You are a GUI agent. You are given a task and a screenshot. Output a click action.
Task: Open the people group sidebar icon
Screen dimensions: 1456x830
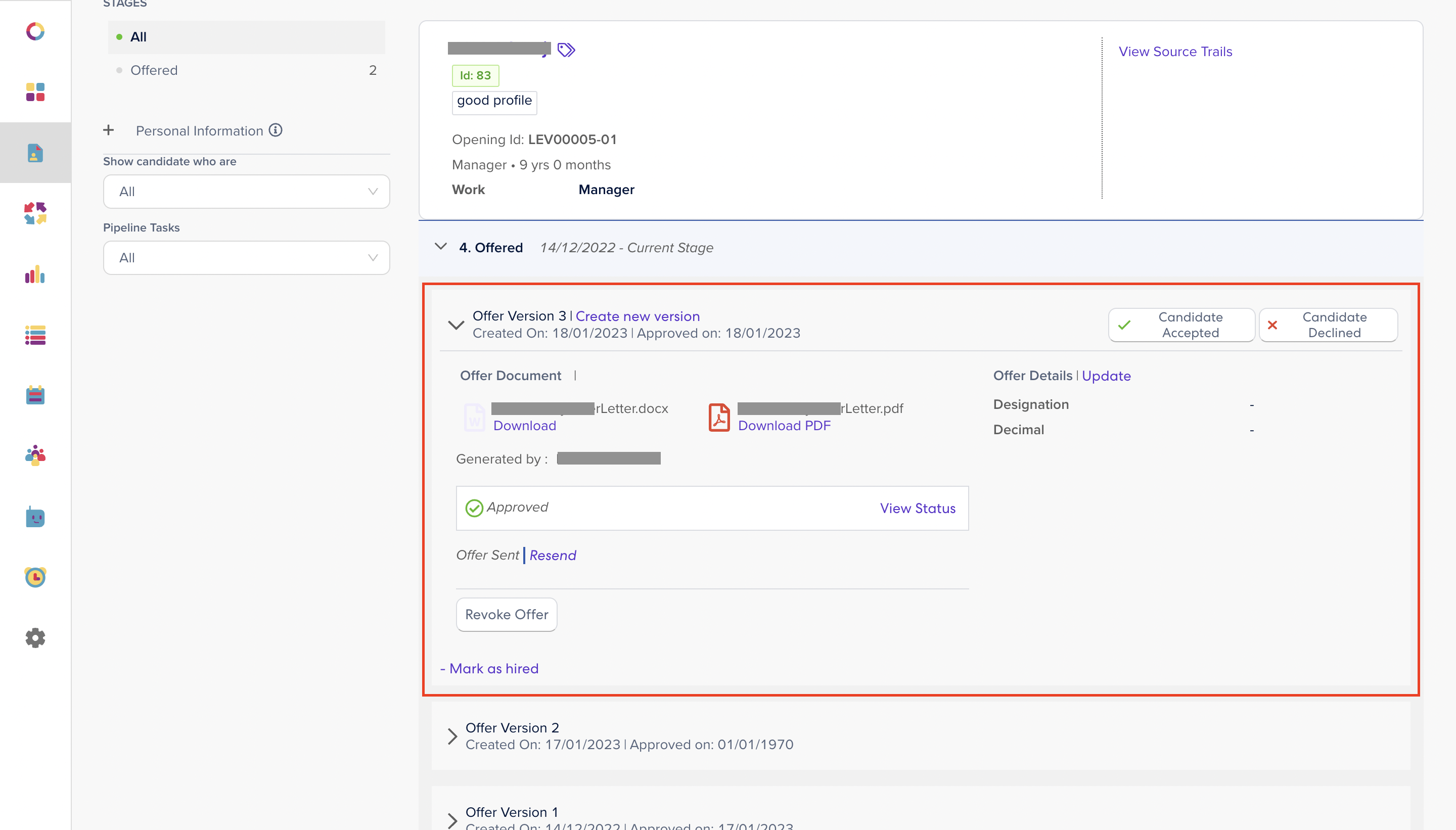point(35,455)
